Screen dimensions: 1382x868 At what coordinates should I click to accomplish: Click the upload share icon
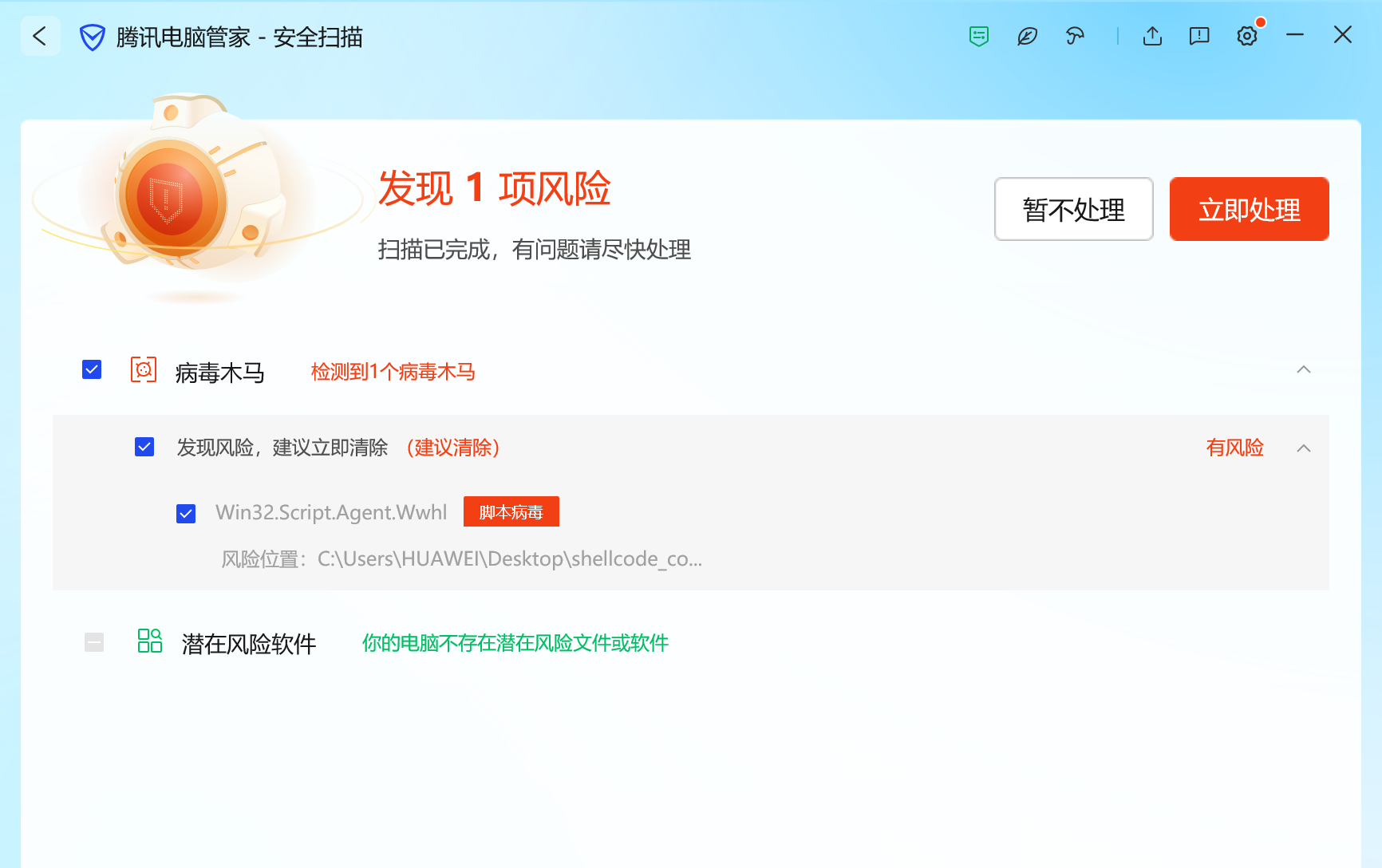[1152, 36]
